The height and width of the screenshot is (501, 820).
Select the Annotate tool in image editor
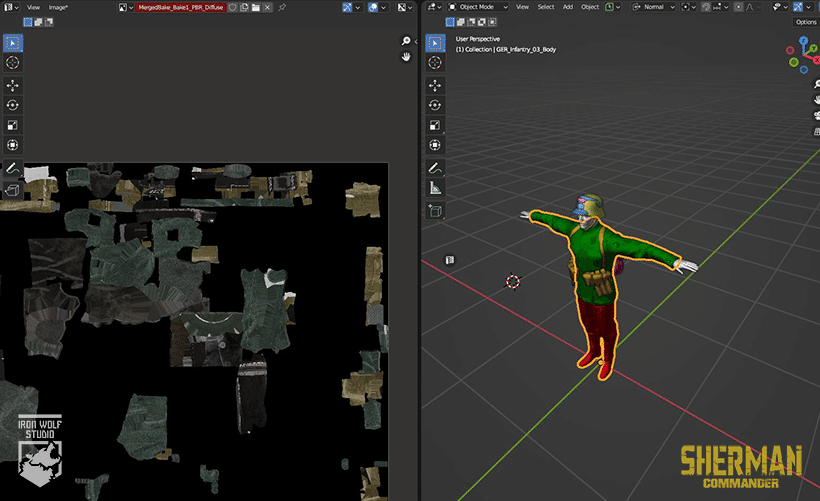[x=13, y=168]
